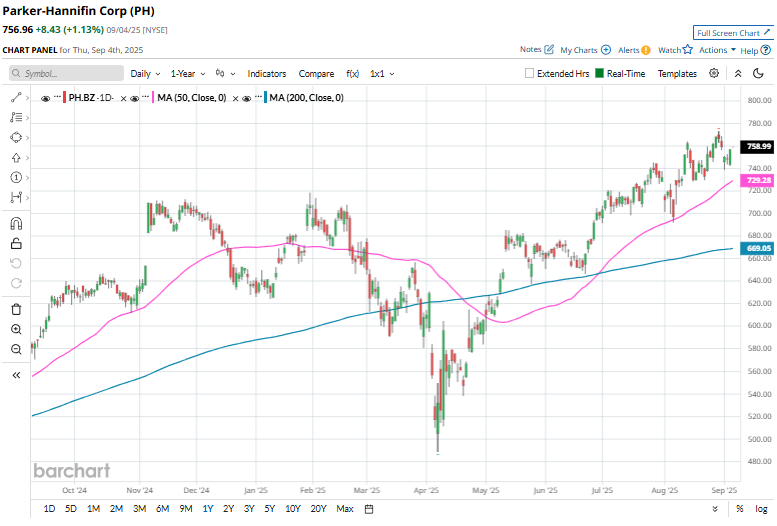Click the redo arrow icon
Image resolution: width=777 pixels, height=526 pixels.
tap(16, 283)
